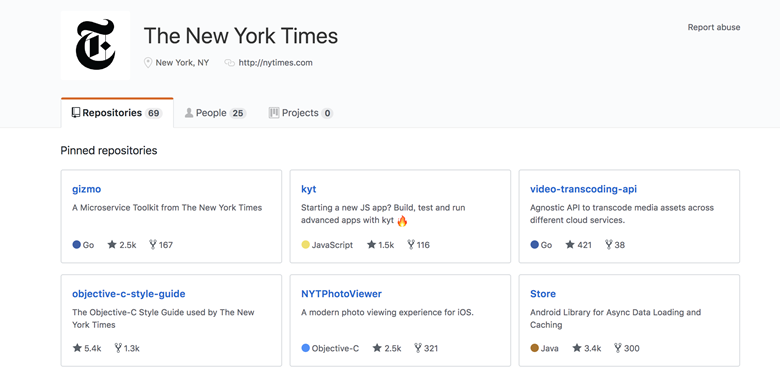Click the Report abuse link
This screenshot has height=385, width=780.
[714, 27]
